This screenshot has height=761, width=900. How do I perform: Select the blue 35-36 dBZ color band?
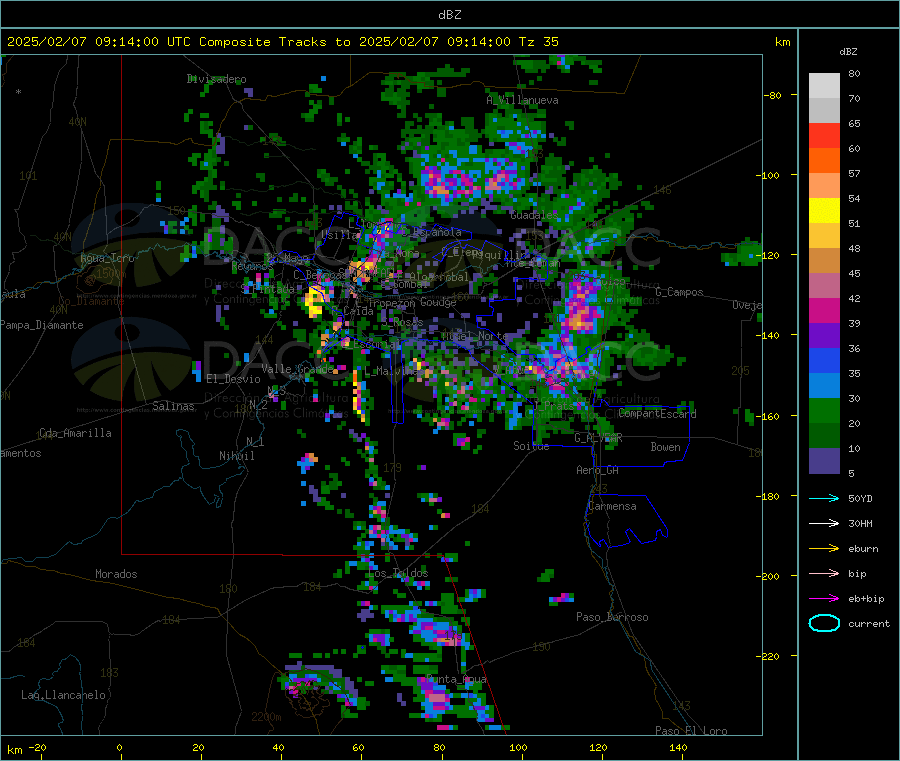(824, 360)
